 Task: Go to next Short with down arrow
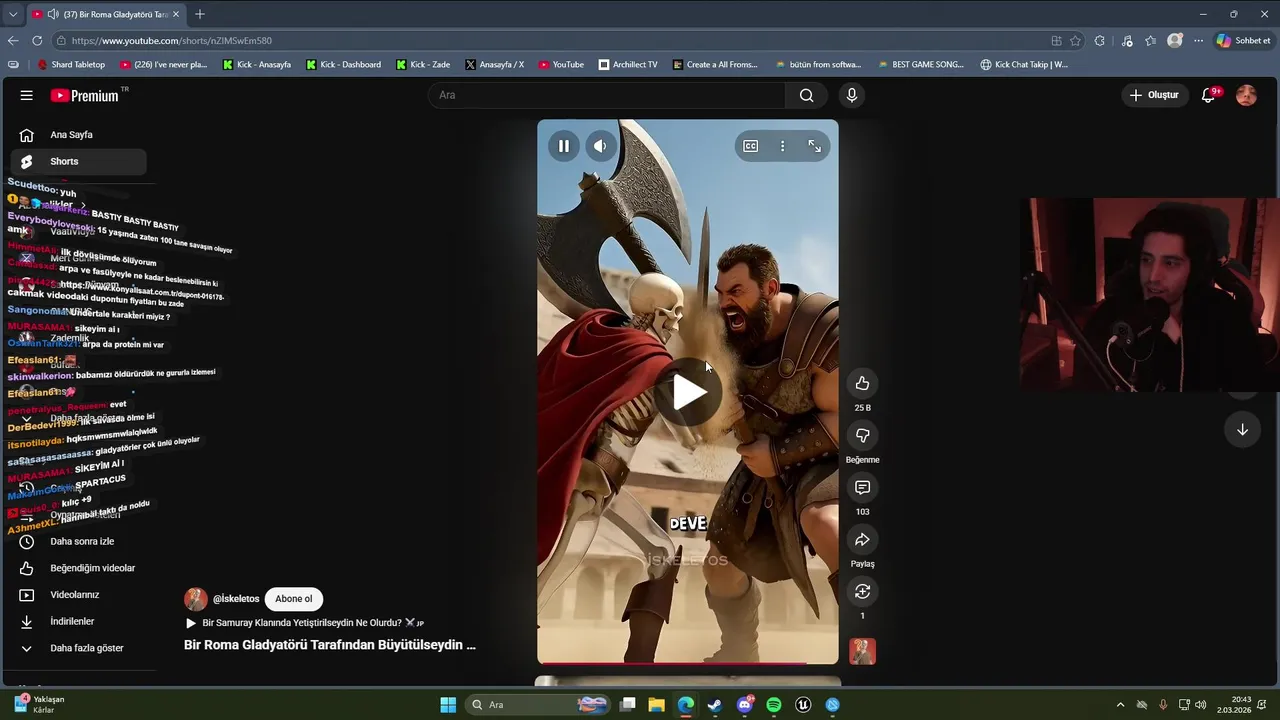[1242, 430]
